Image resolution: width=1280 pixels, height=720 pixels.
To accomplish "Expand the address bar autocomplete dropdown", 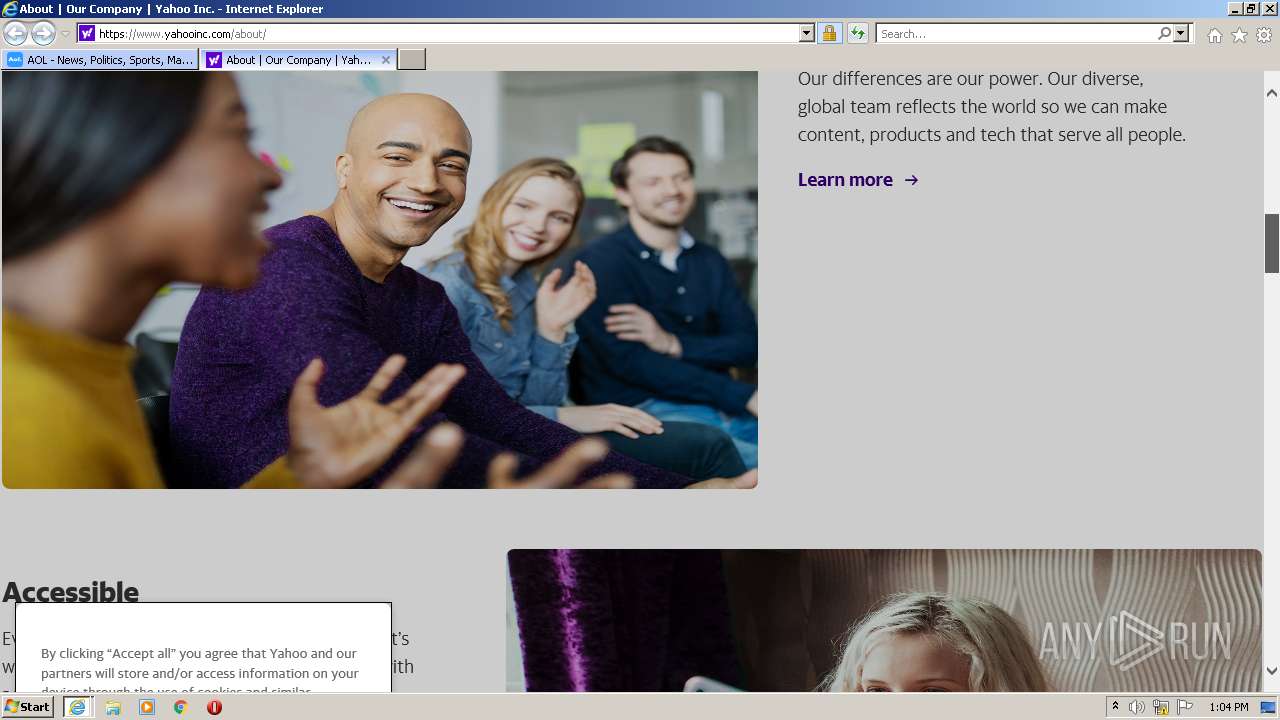I will coord(807,33).
